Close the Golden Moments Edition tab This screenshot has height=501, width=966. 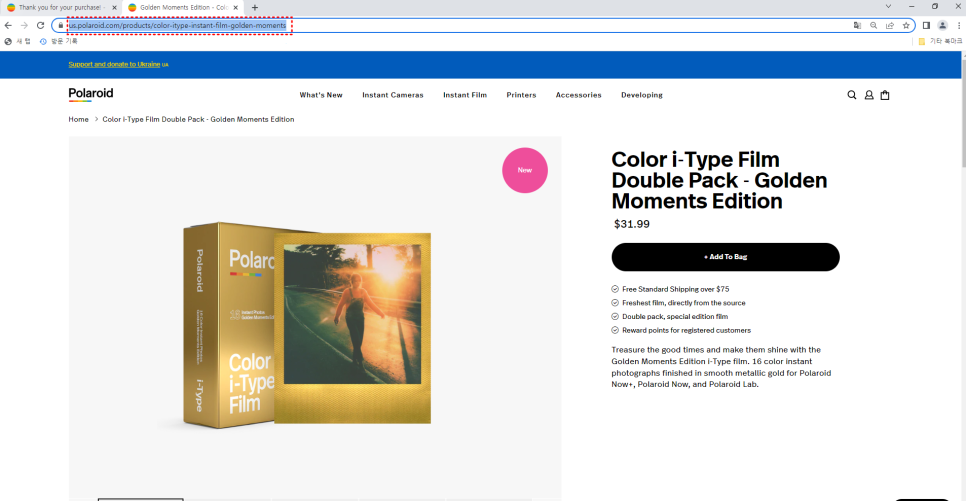pos(236,7)
